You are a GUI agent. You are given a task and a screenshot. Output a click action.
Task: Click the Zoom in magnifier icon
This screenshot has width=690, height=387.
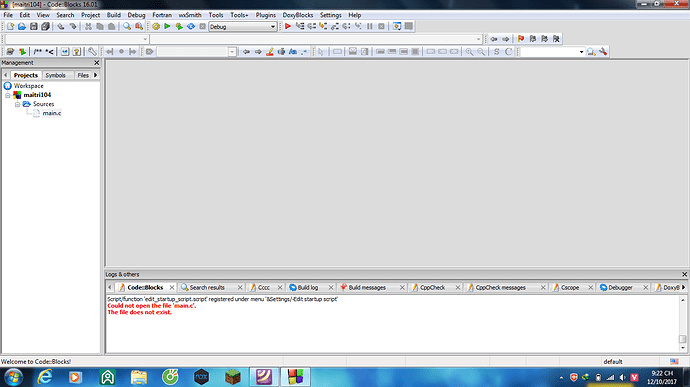coord(470,52)
